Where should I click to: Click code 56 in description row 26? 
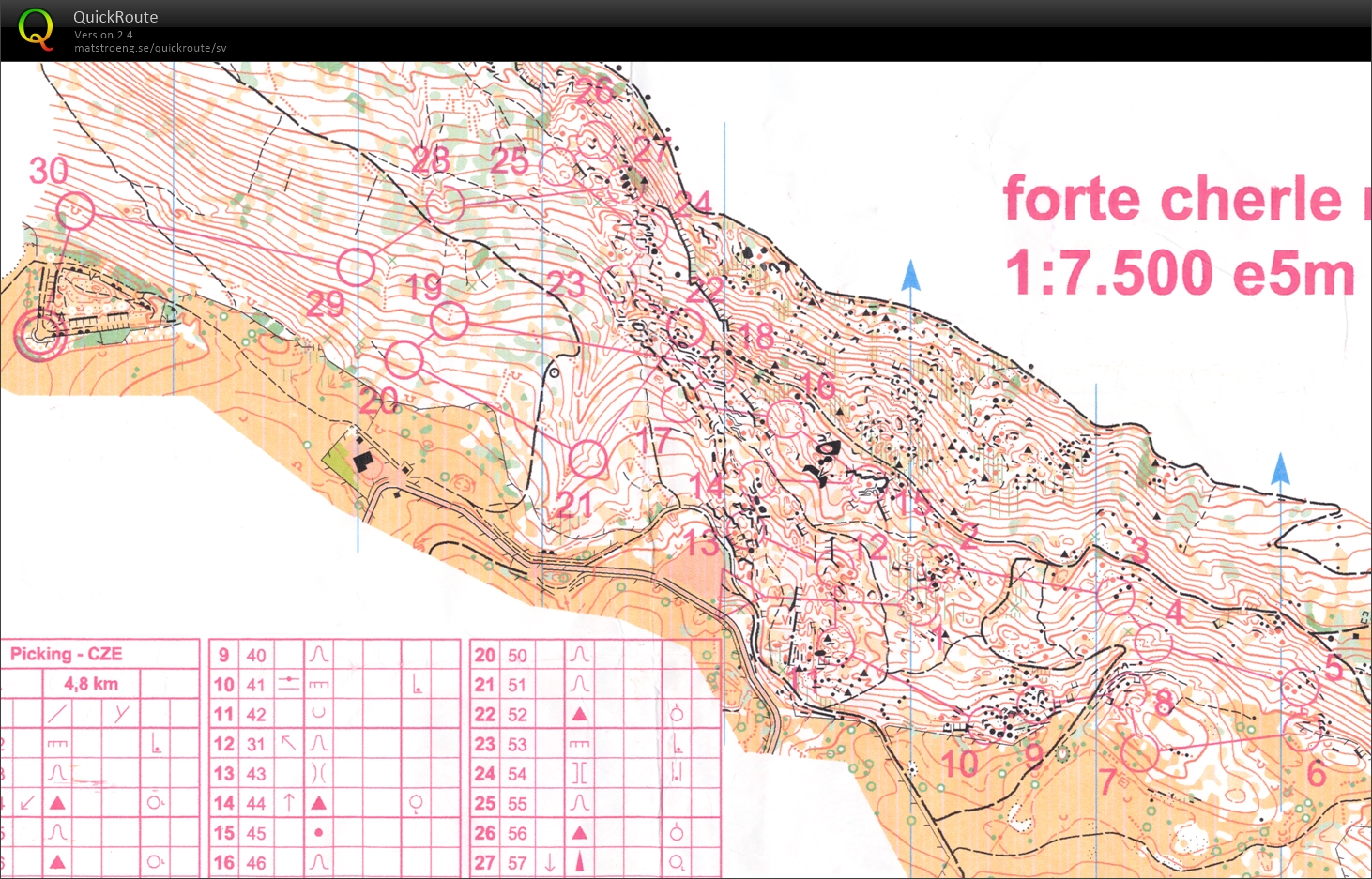pyautogui.click(x=517, y=833)
